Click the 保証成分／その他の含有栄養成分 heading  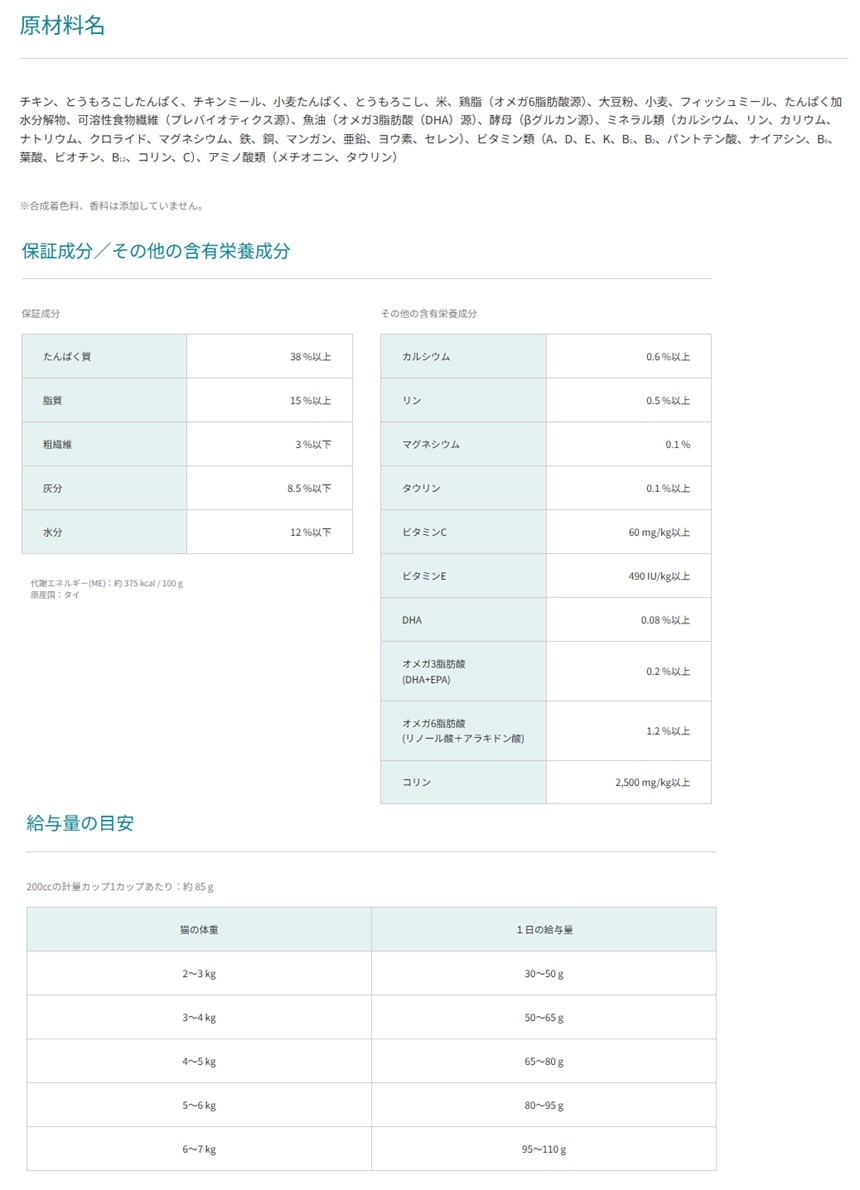(156, 251)
